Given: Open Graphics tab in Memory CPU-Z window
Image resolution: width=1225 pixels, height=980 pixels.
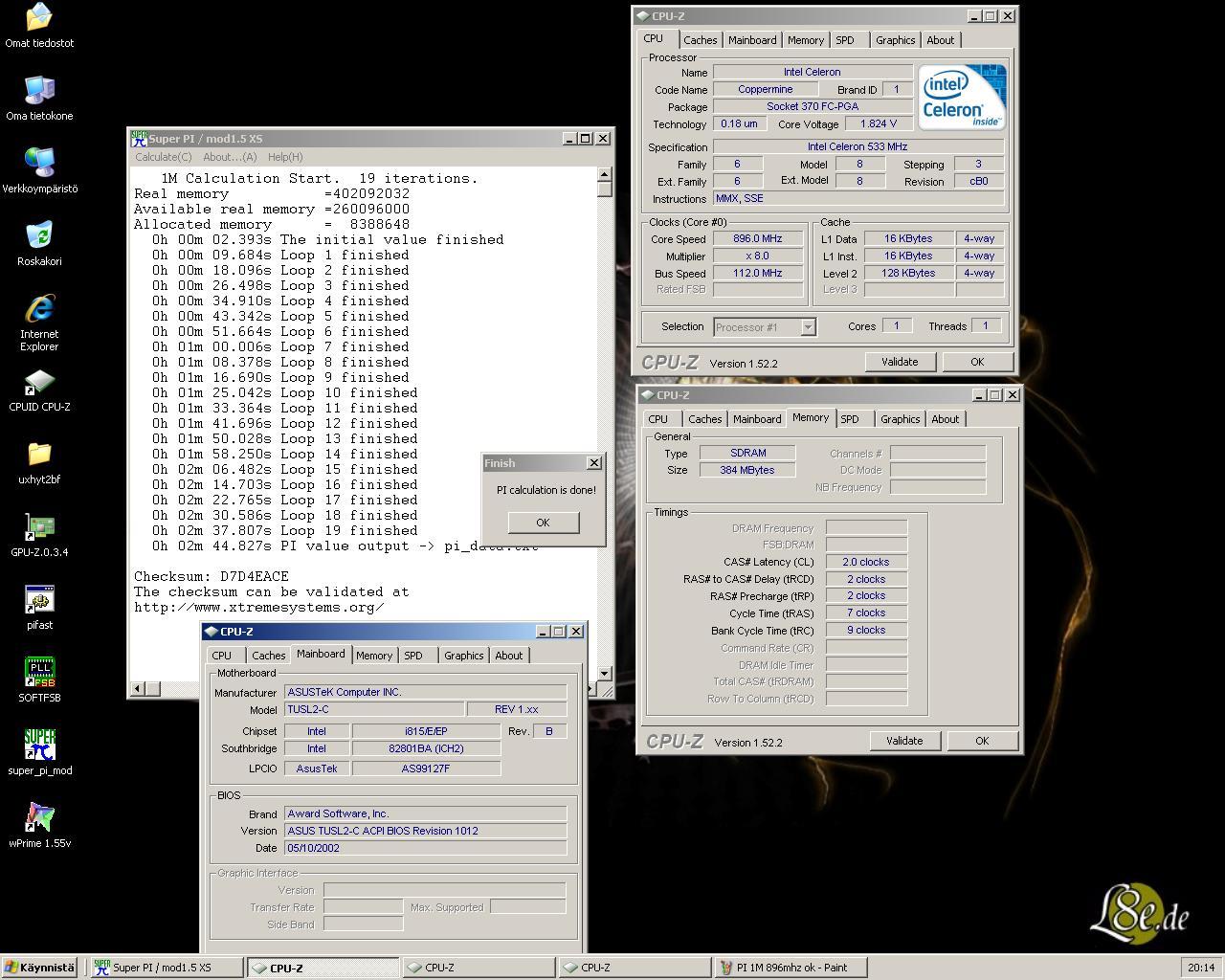Looking at the screenshot, I should click(x=901, y=419).
